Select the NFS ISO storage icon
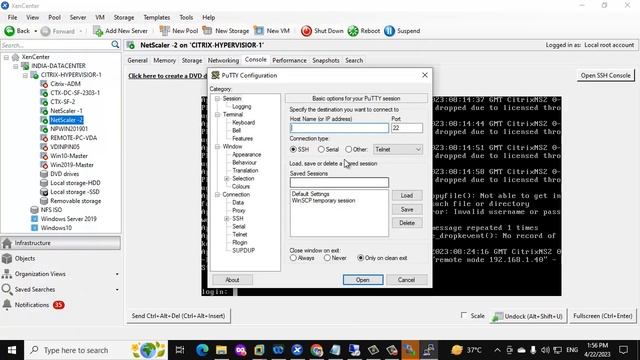Screen dimensions: 640x360 coord(35,210)
